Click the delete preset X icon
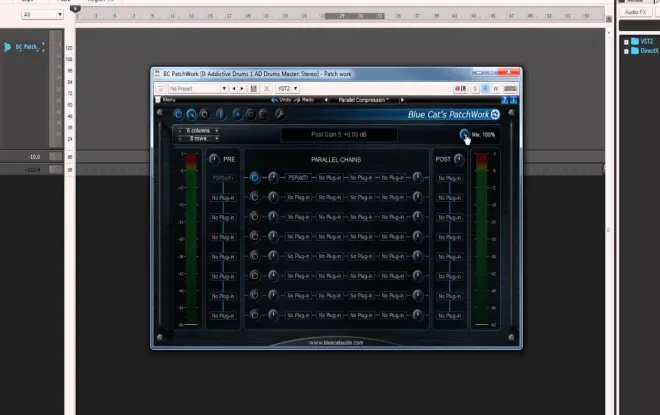The height and width of the screenshot is (415, 660). (266, 88)
